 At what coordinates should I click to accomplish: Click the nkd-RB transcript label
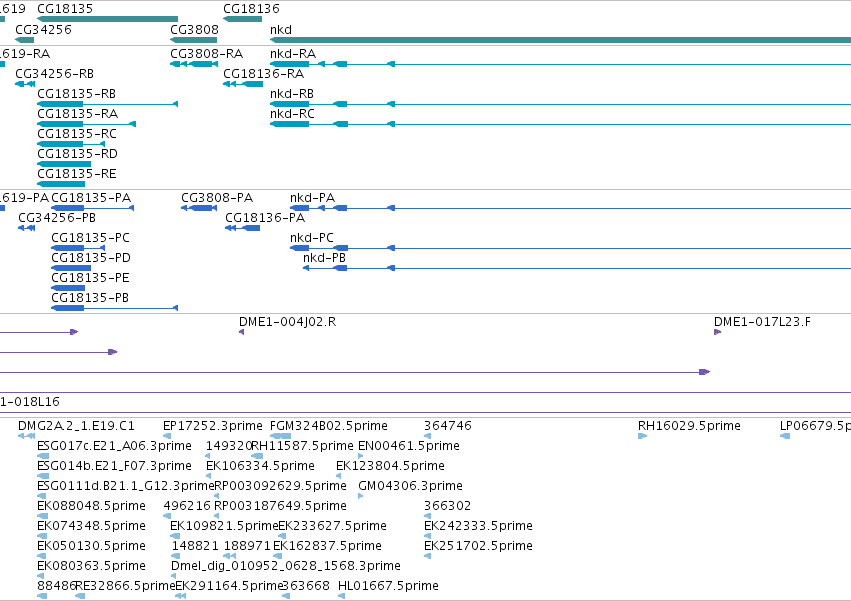point(292,94)
